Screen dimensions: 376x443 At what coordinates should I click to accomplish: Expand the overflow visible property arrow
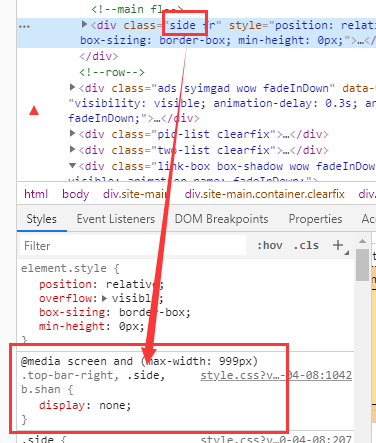[104, 298]
